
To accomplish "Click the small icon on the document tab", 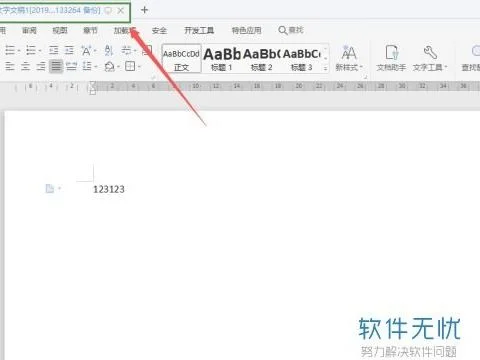I will (108, 10).
